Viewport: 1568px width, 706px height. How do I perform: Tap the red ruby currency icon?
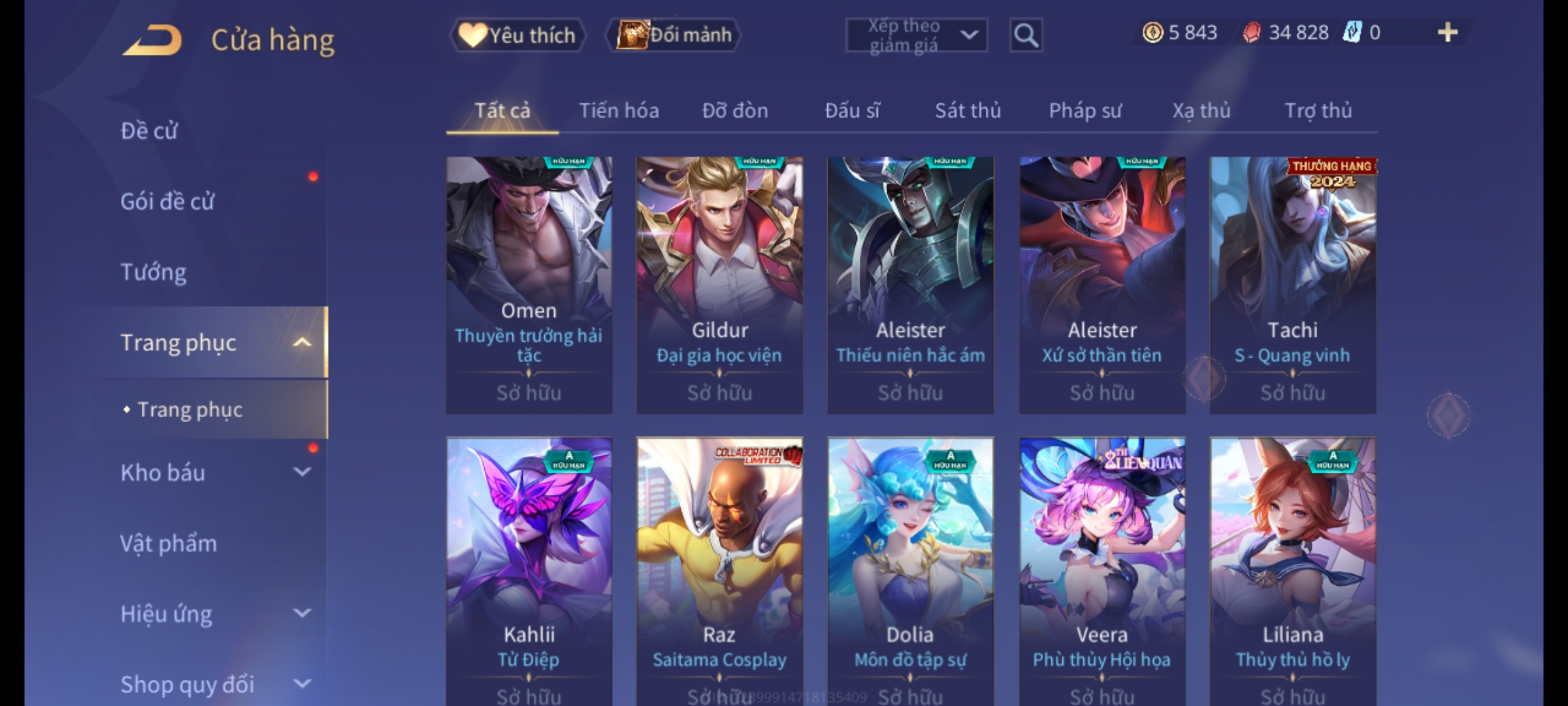click(1251, 32)
